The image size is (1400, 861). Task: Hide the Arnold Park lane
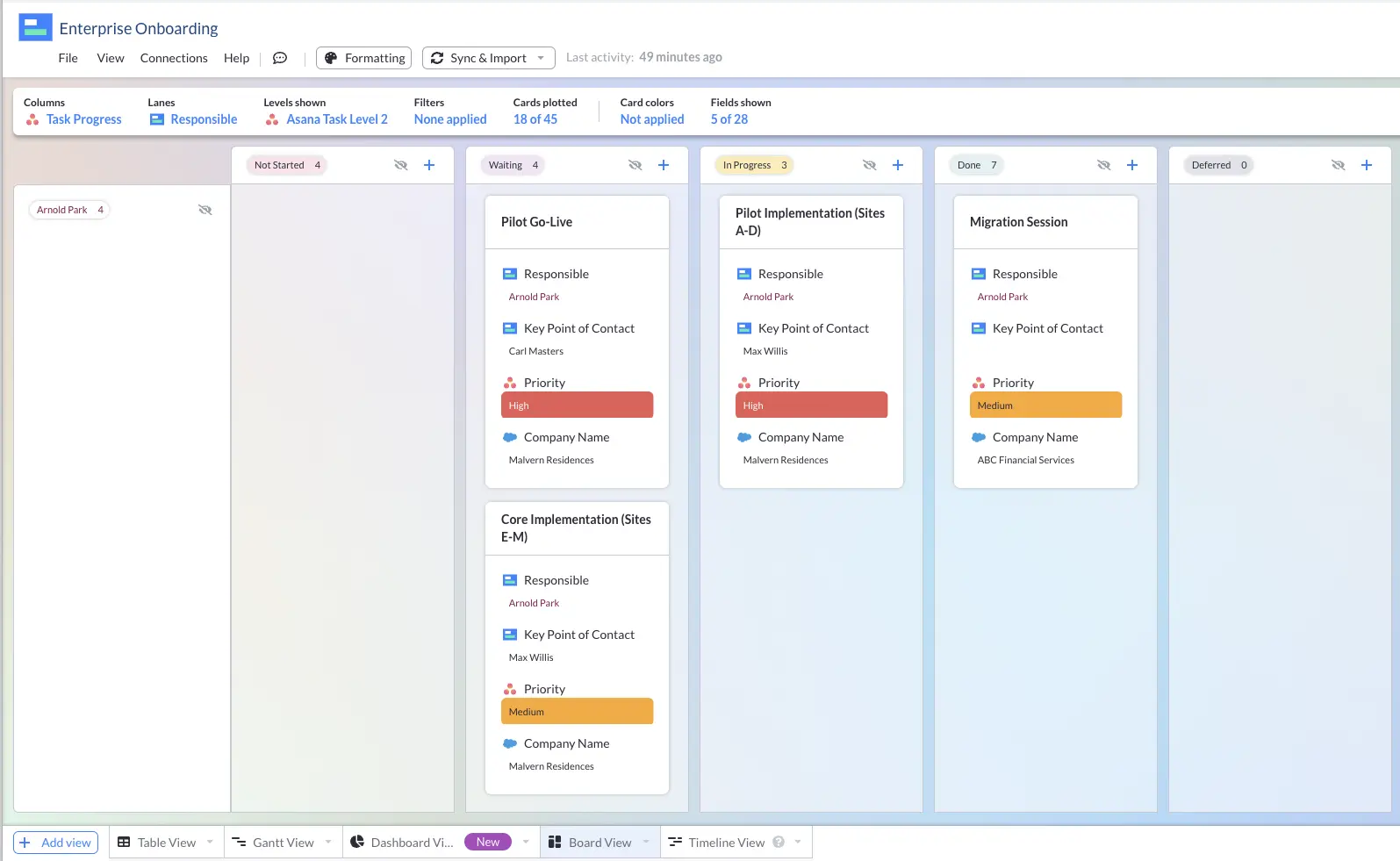pyautogui.click(x=205, y=210)
